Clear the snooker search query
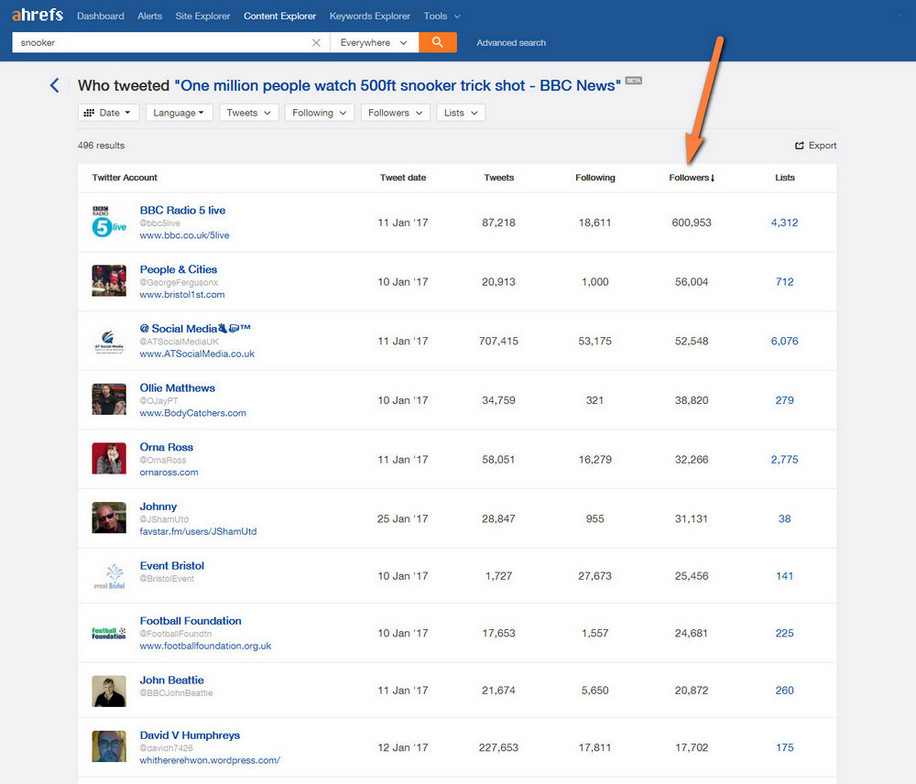The width and height of the screenshot is (916, 784). click(316, 43)
